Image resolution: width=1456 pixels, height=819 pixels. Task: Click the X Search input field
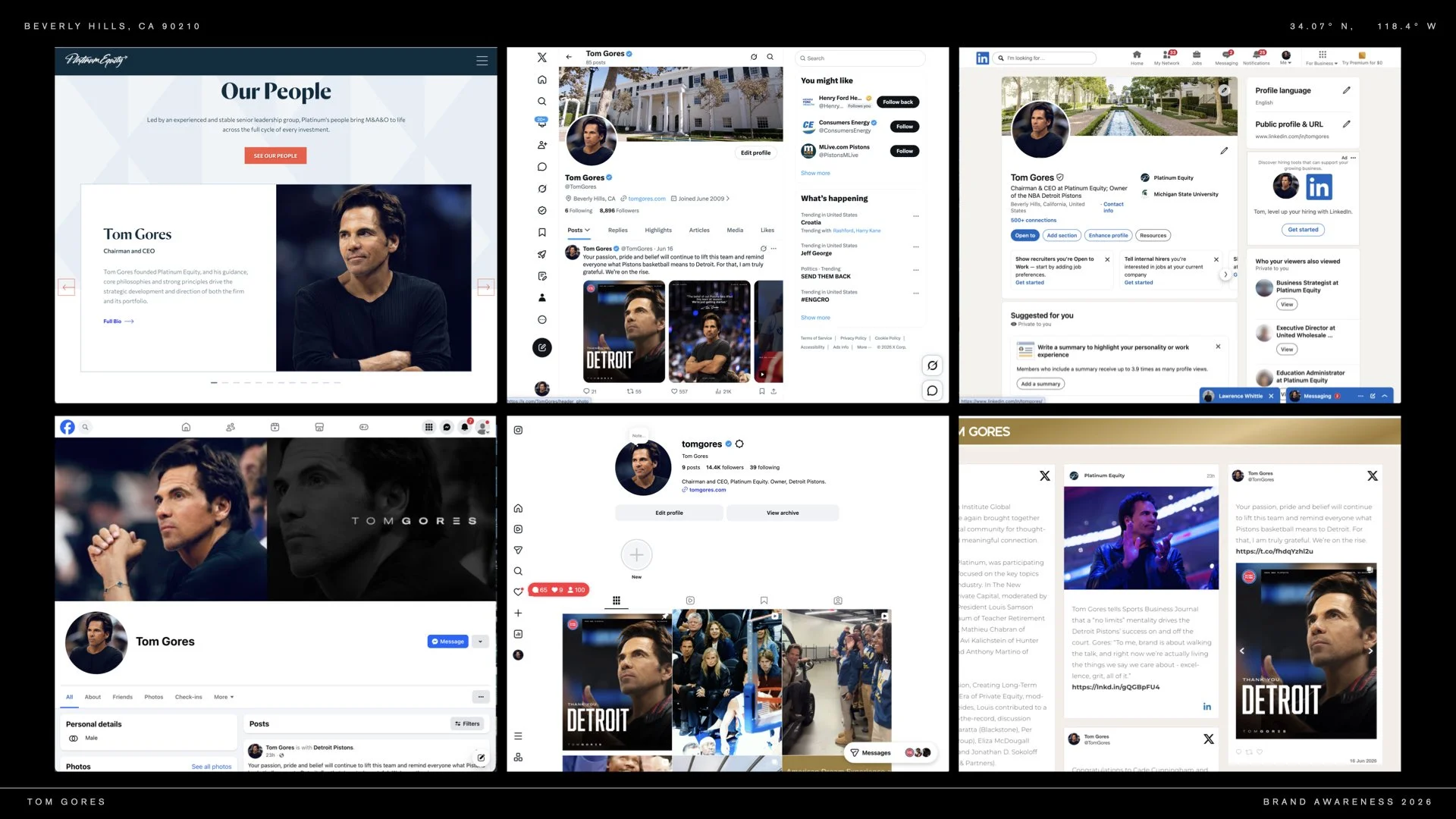(x=860, y=58)
